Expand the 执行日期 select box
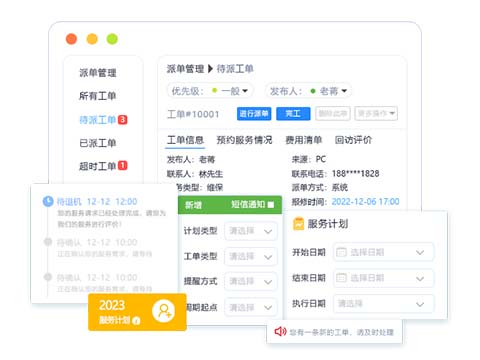Viewport: 480px width, 360px height. click(x=383, y=304)
